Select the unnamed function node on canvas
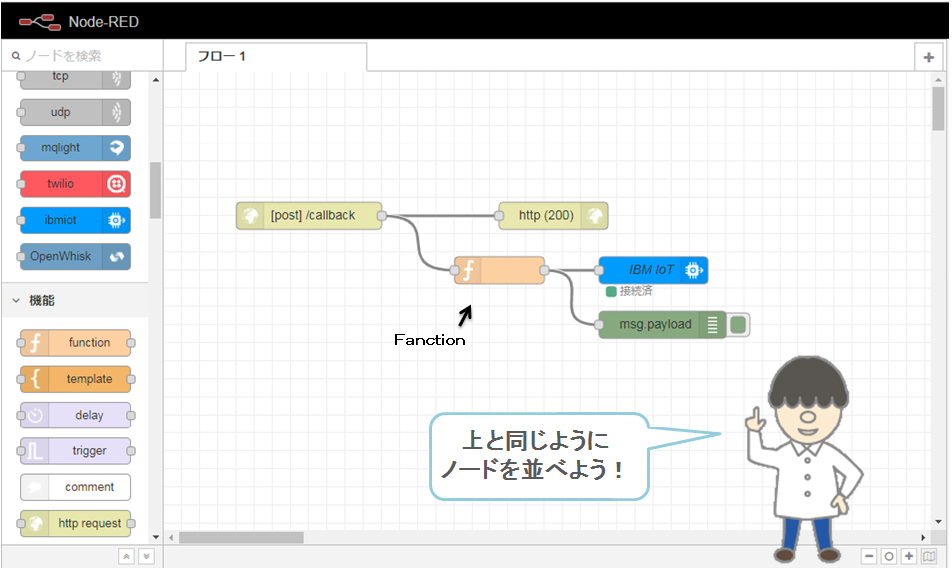This screenshot has height=568, width=952. (499, 270)
